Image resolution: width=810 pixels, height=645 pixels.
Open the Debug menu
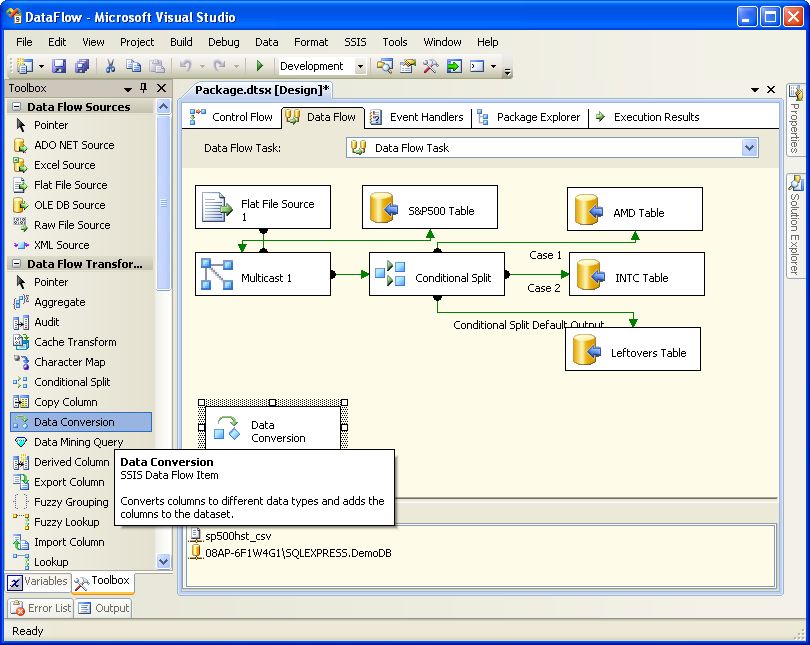point(224,42)
